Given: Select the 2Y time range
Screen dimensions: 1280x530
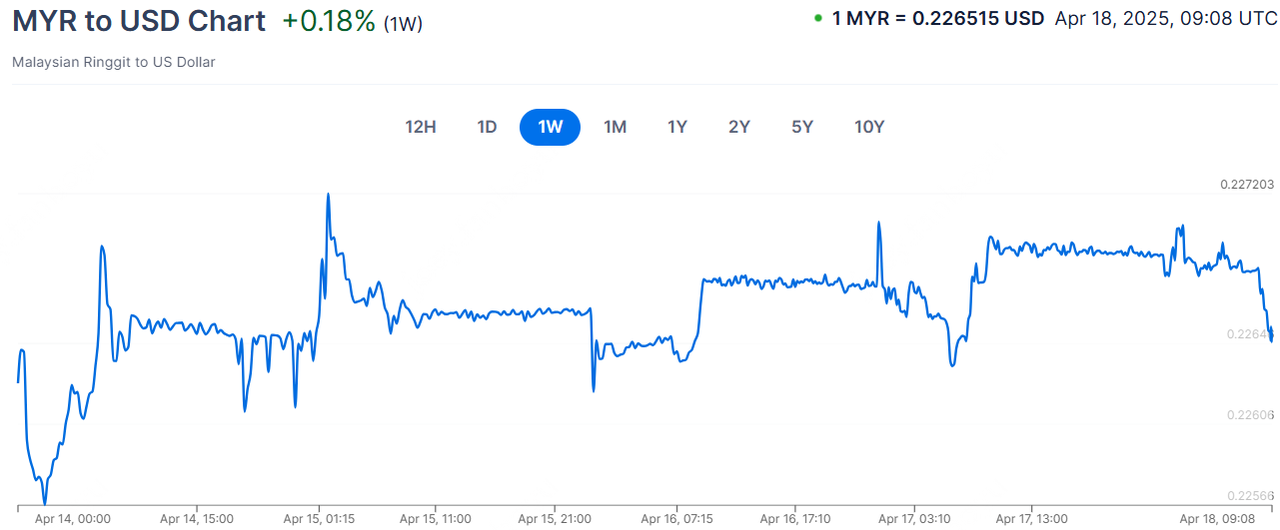Looking at the screenshot, I should [739, 127].
